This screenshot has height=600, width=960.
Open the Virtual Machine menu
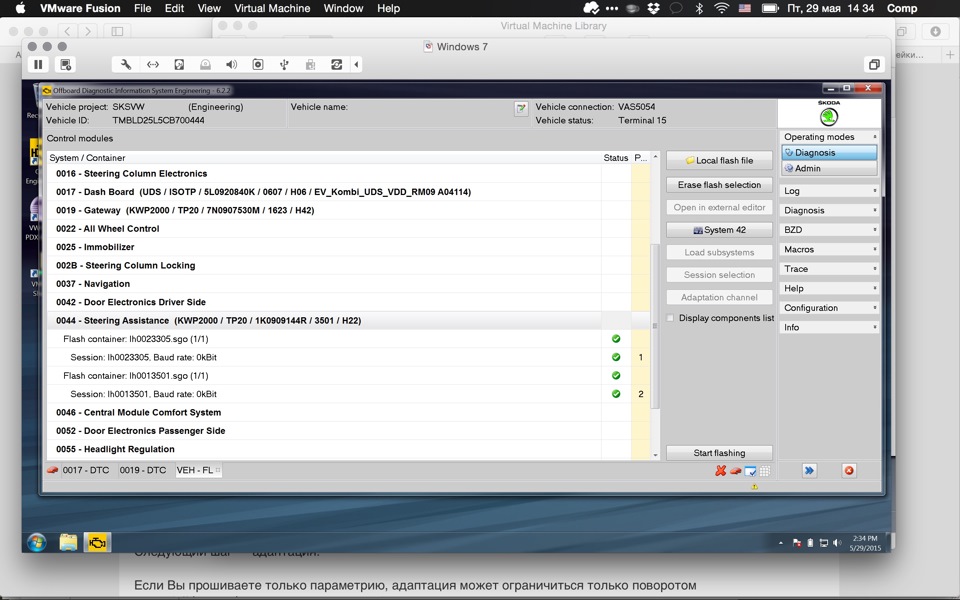[x=272, y=9]
